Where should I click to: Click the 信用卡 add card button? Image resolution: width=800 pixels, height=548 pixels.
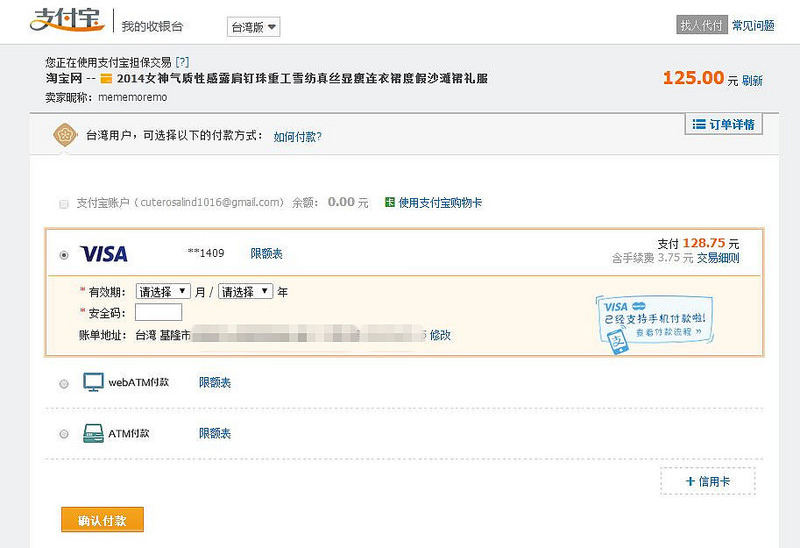[708, 481]
